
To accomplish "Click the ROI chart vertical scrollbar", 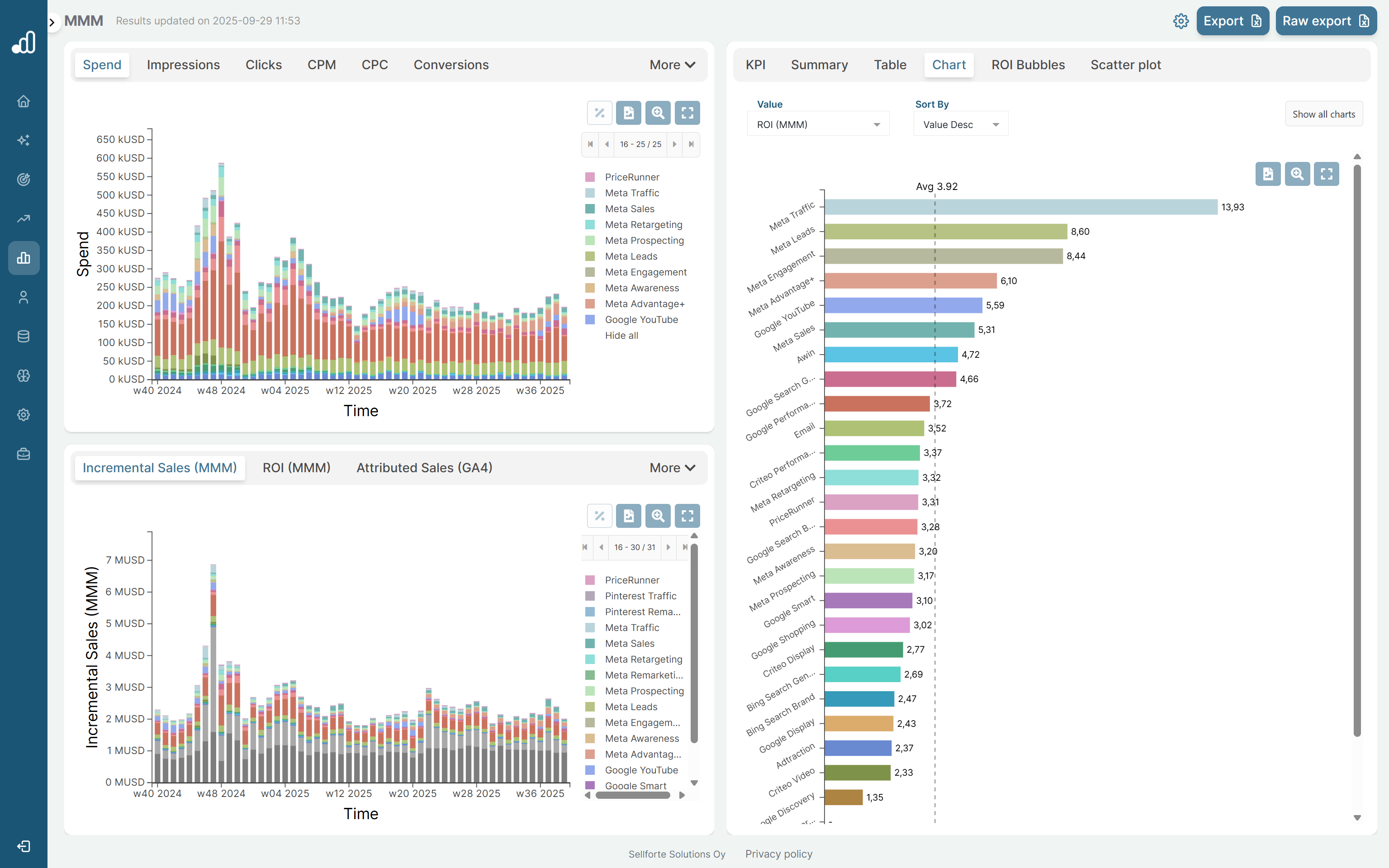I will tap(1357, 448).
